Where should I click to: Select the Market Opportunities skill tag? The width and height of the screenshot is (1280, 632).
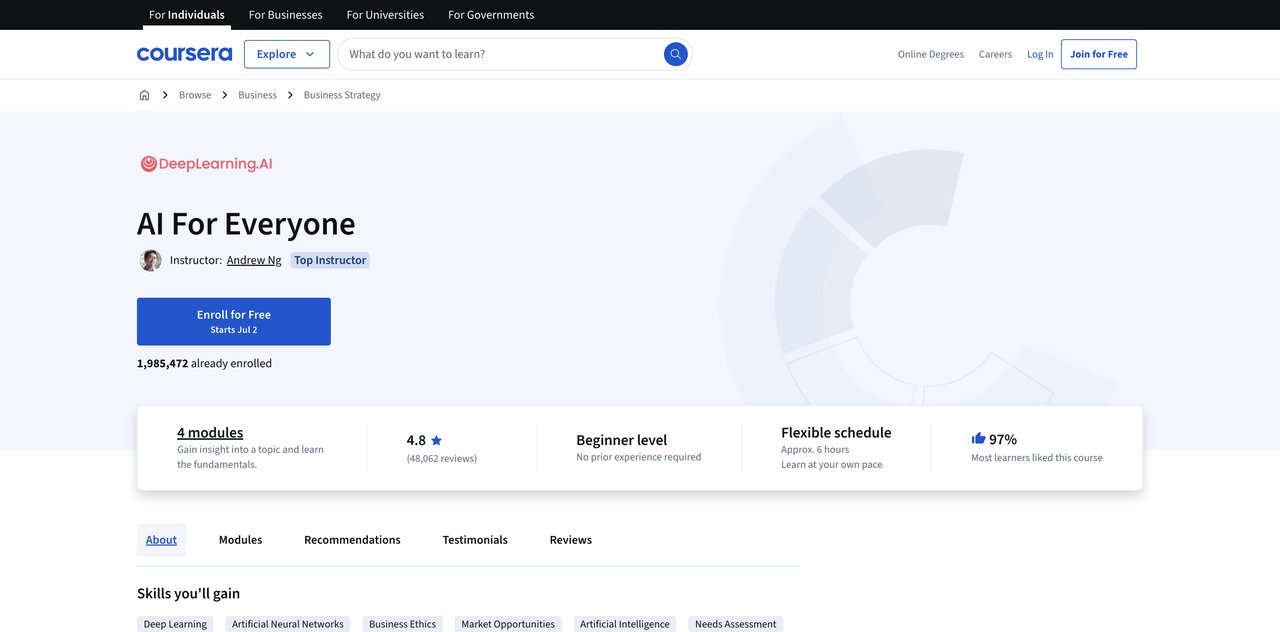[x=508, y=624]
